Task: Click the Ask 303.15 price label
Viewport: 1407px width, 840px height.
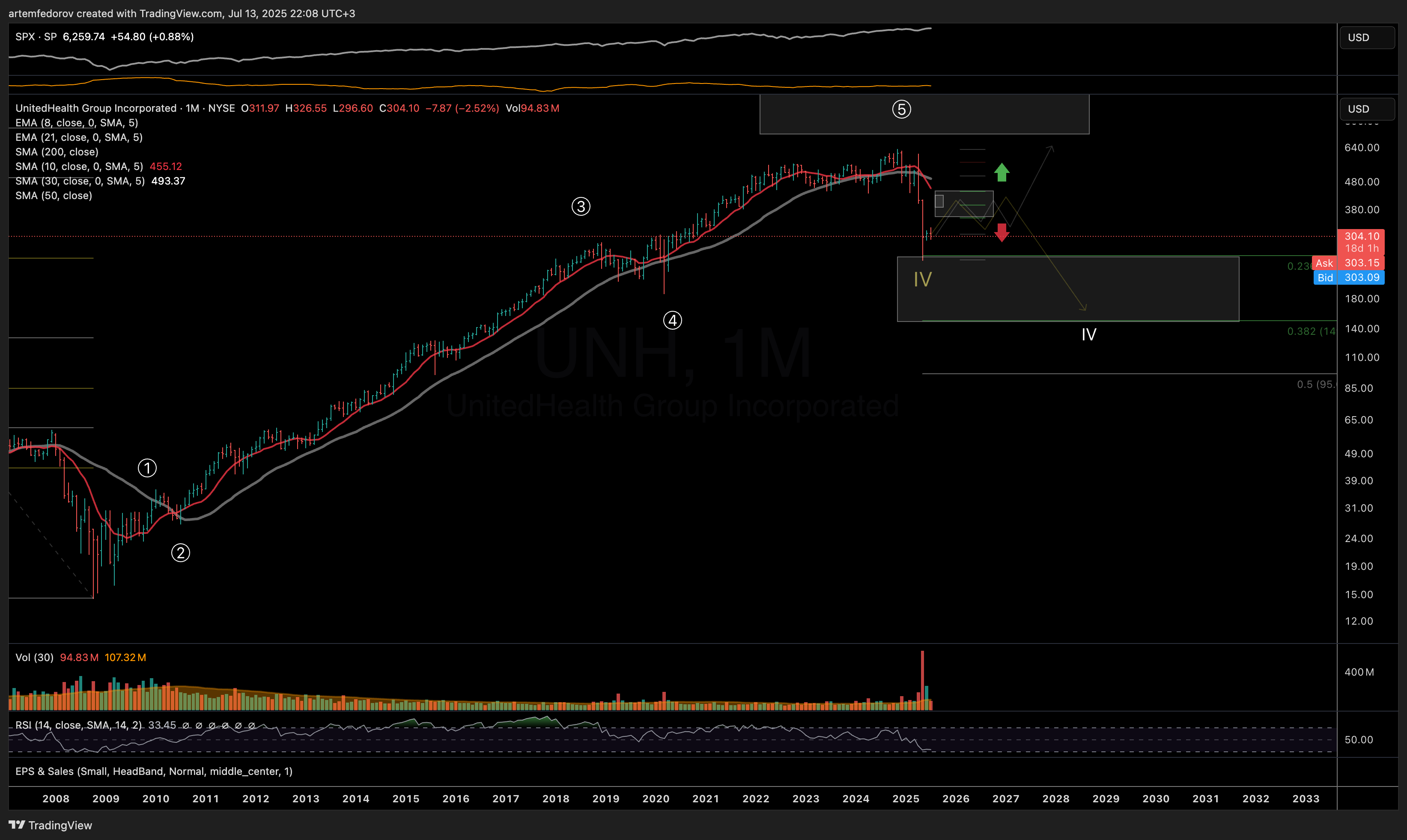Action: (x=1349, y=262)
